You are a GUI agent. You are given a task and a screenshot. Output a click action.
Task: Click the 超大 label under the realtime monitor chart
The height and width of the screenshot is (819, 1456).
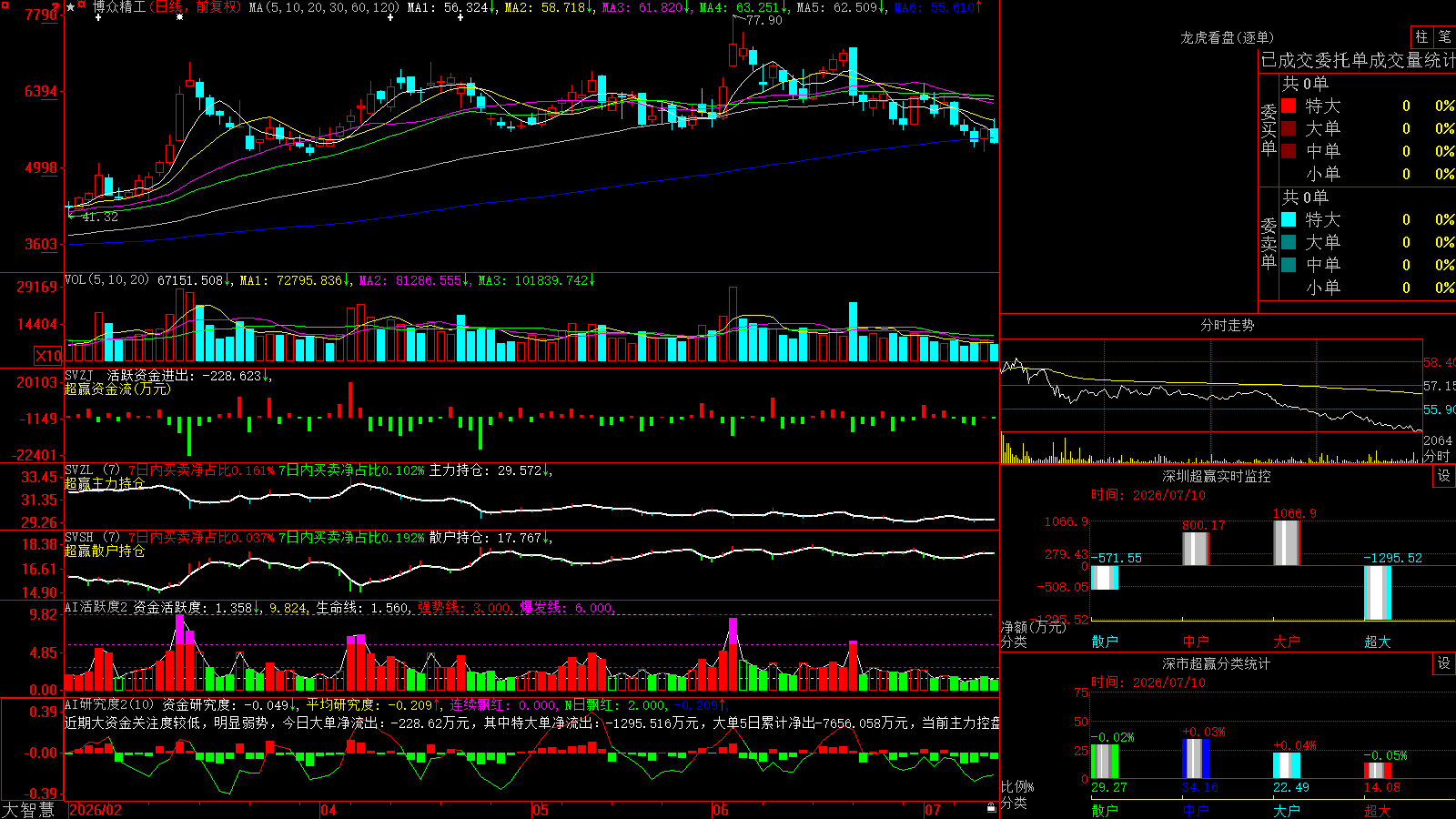click(1378, 642)
